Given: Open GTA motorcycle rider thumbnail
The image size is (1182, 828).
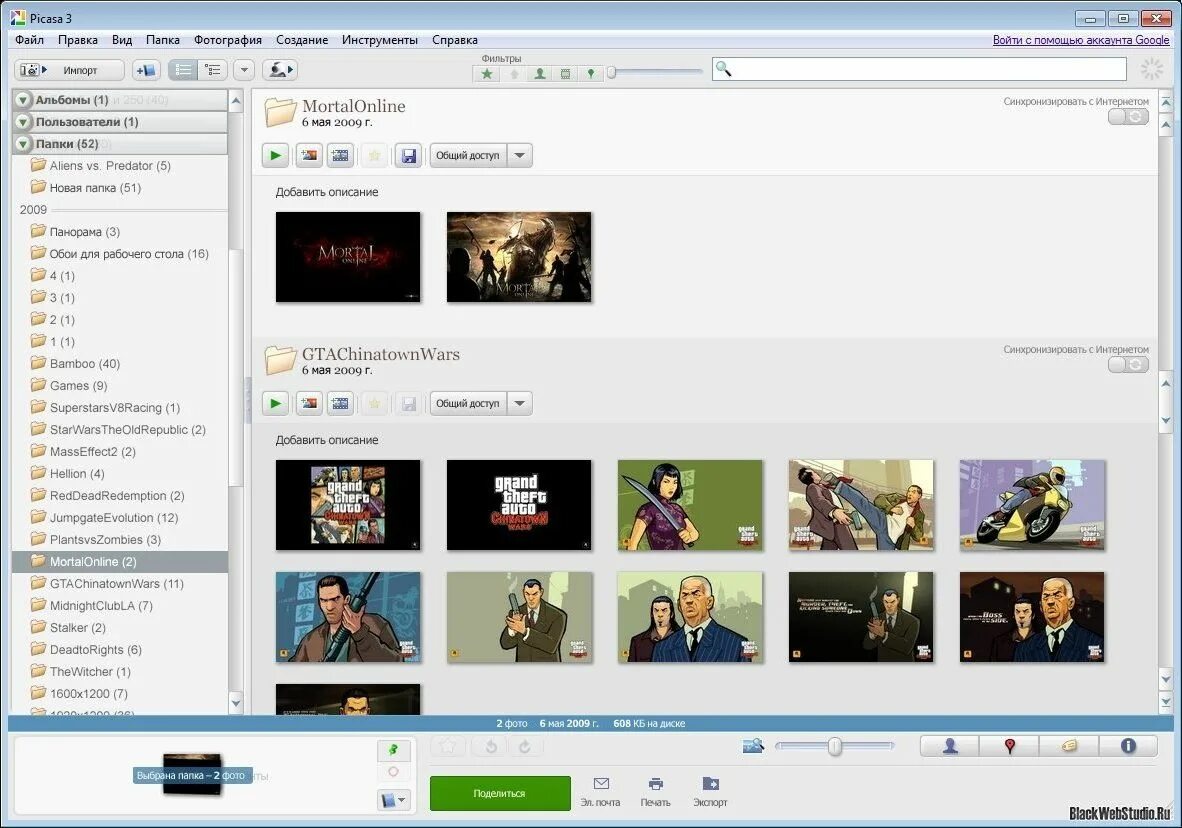Looking at the screenshot, I should click(x=1032, y=505).
